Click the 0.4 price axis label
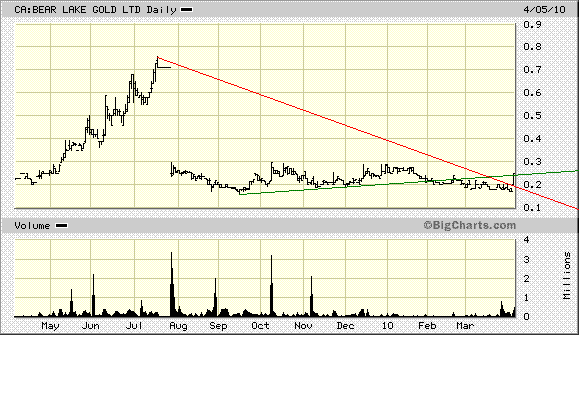The height and width of the screenshot is (405, 579). point(532,138)
